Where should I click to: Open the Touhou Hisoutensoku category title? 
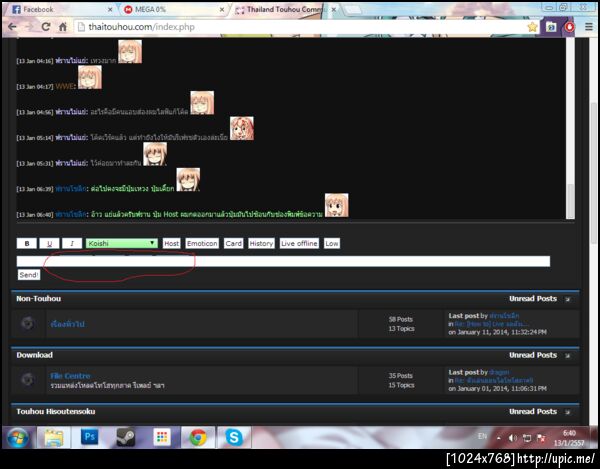[x=55, y=412]
